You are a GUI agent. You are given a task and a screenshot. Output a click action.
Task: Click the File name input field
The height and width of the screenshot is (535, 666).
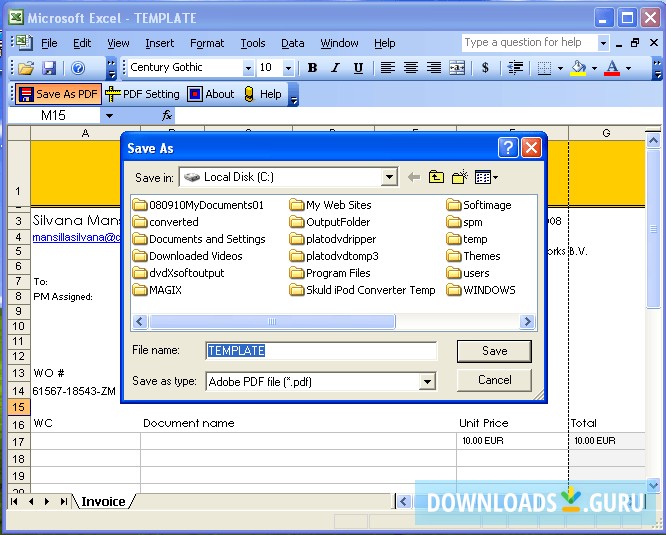click(321, 351)
